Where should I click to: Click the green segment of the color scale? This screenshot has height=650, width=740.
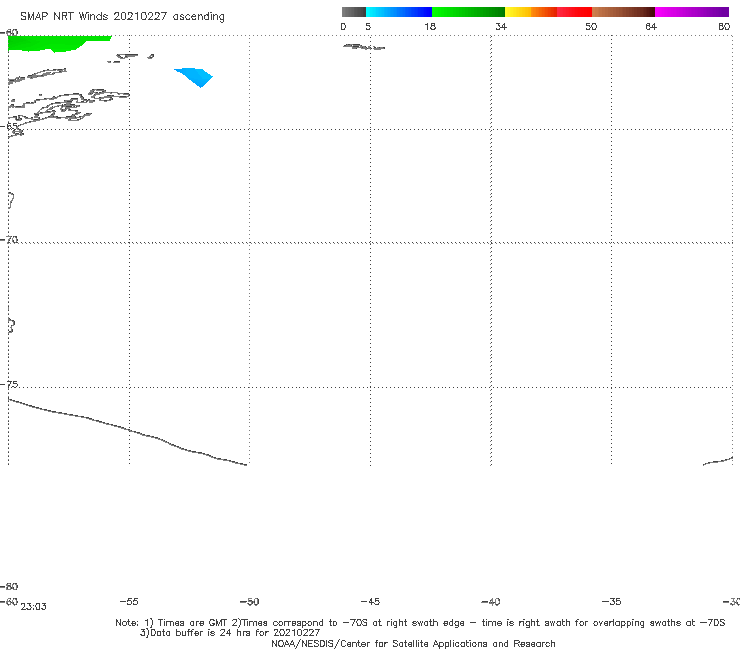[x=468, y=12]
